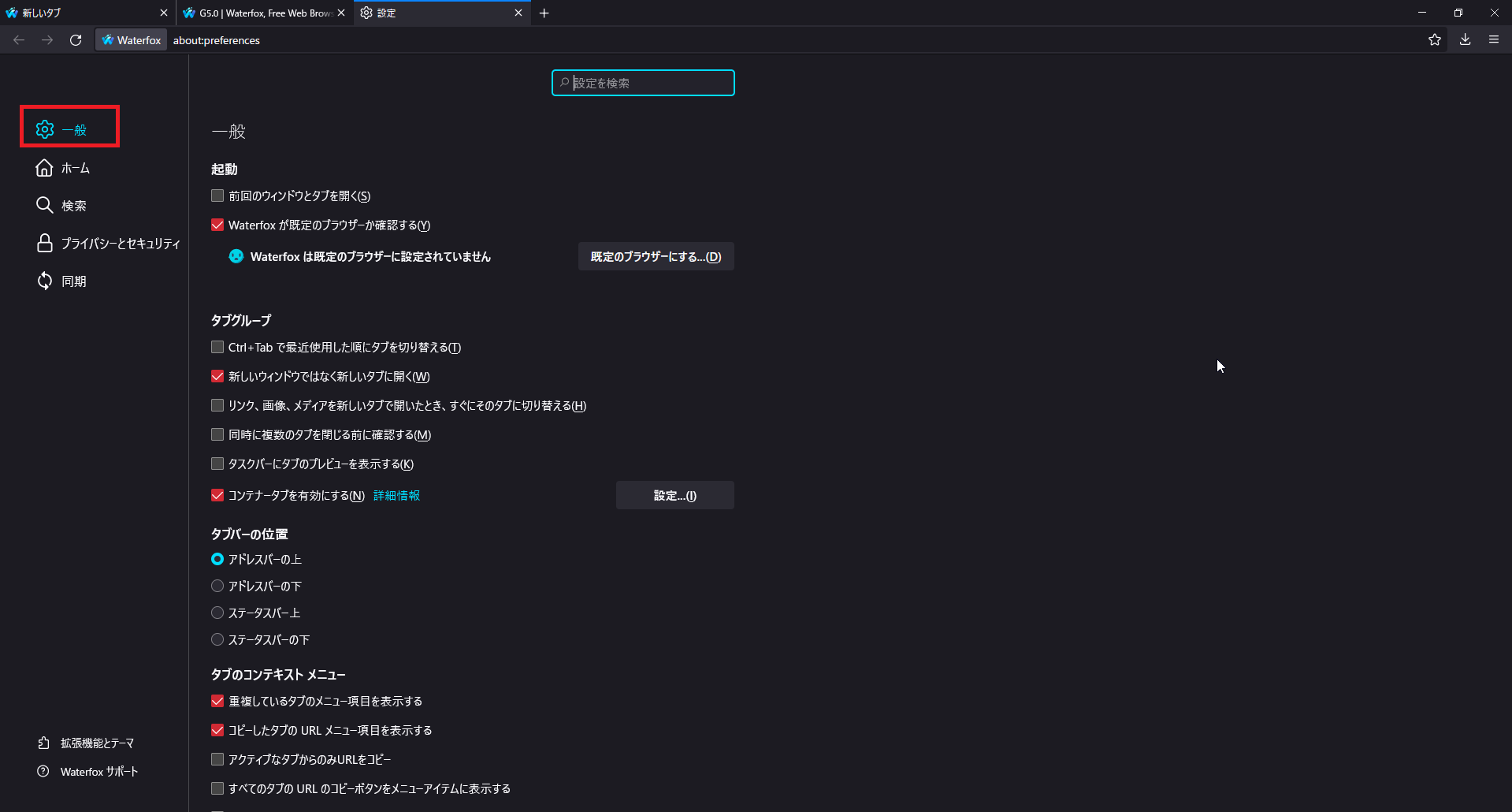
Task: Uncheck 重複しているタブのメニュー項目を表示する
Action: tap(217, 701)
